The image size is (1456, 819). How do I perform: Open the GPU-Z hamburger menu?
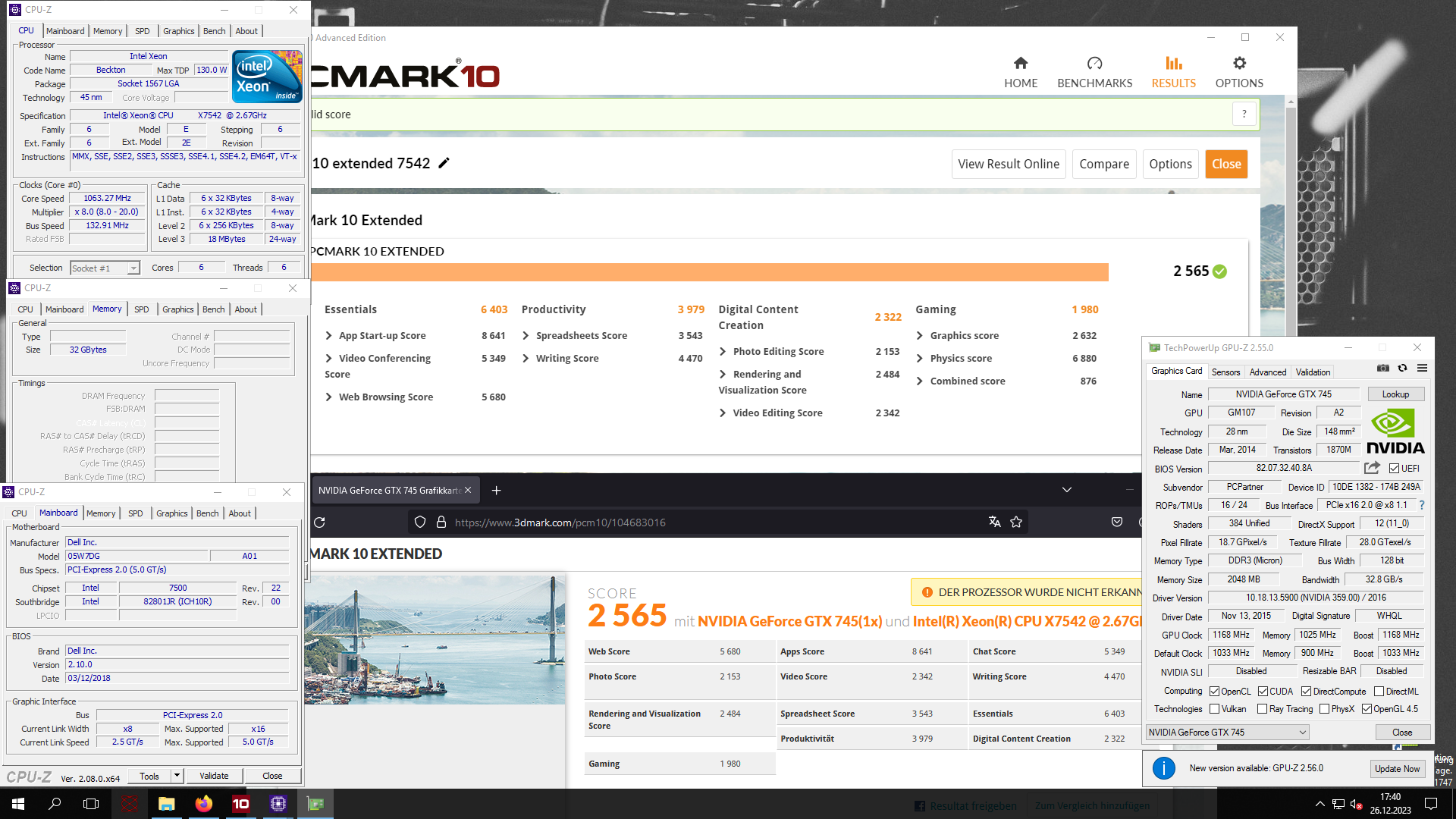1423,368
